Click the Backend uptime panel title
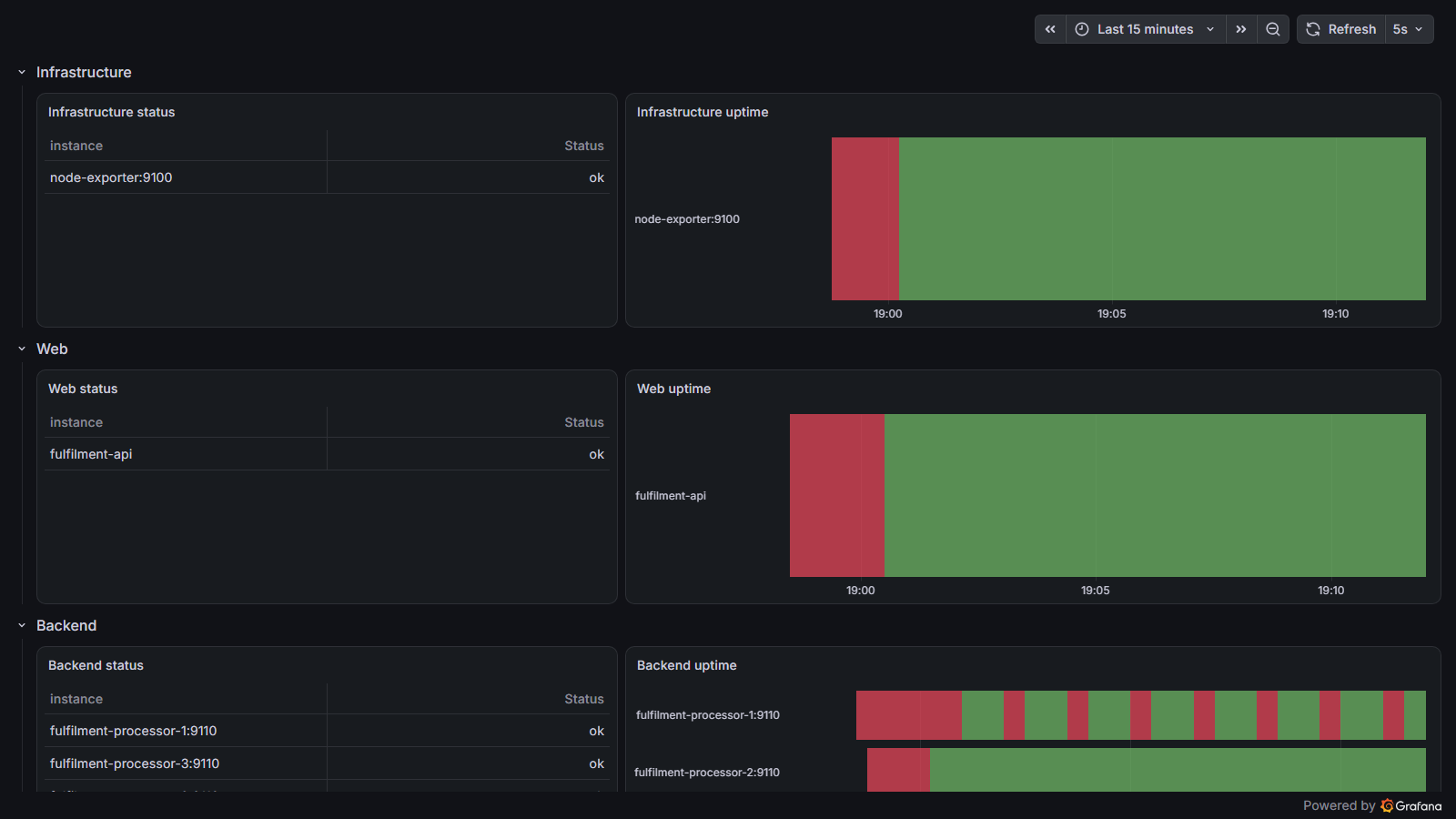 tap(687, 665)
